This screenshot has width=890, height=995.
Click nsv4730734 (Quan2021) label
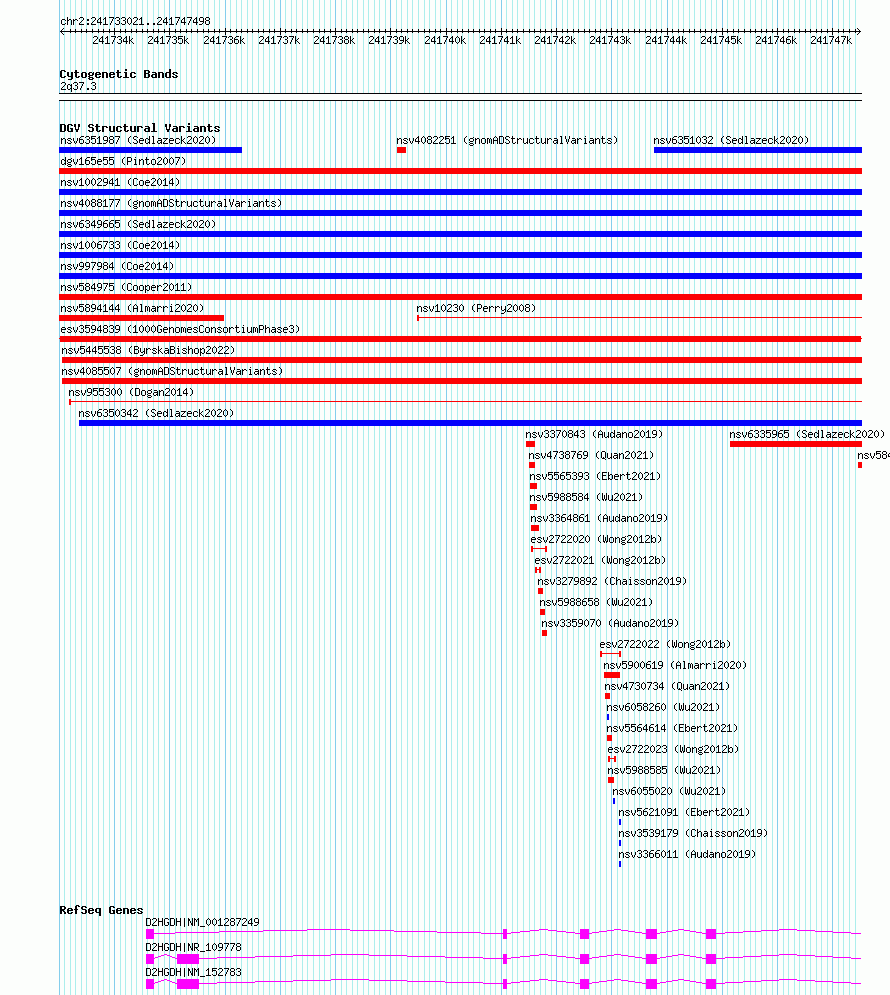pyautogui.click(x=667, y=686)
